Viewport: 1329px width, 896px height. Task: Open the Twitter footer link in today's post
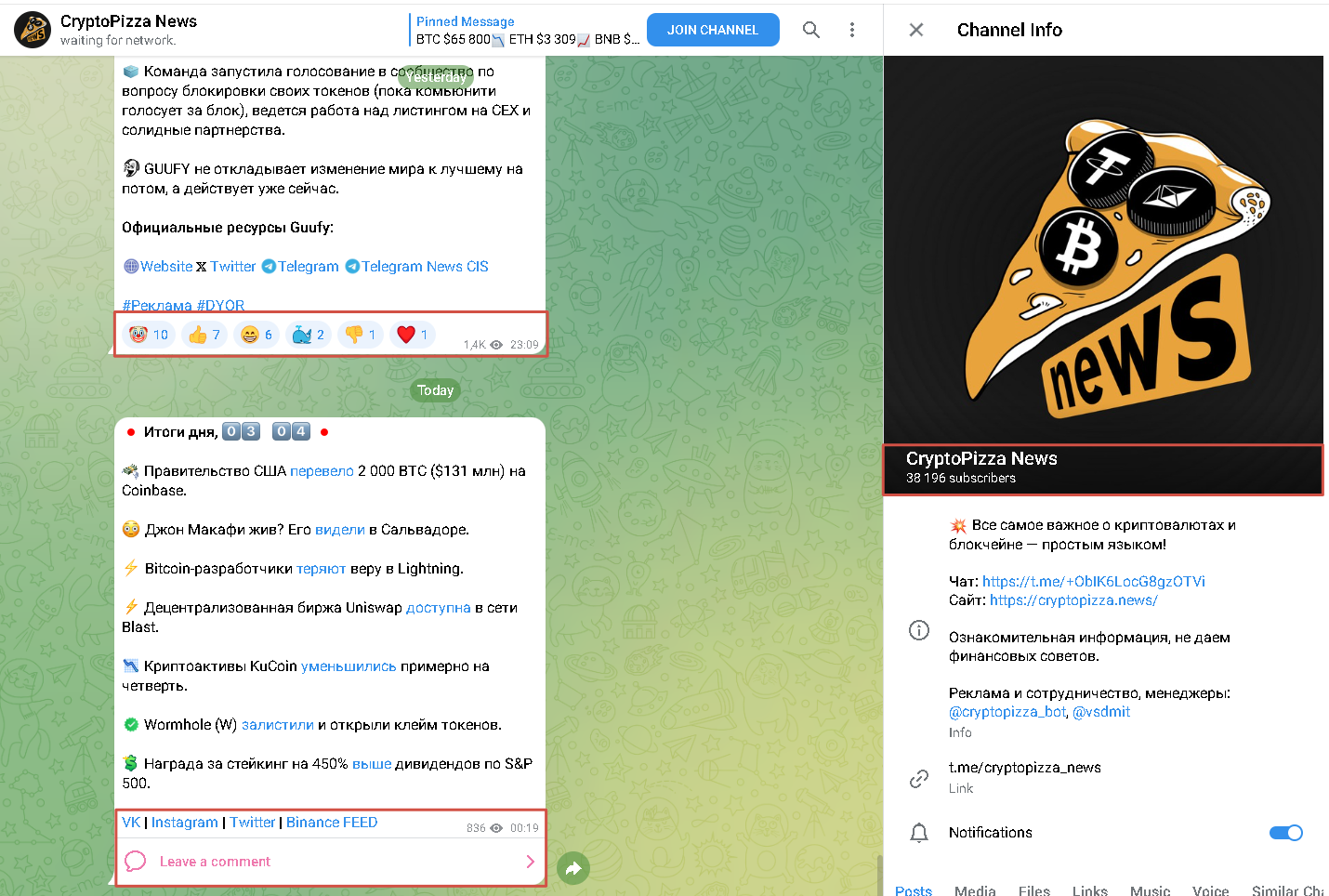253,823
